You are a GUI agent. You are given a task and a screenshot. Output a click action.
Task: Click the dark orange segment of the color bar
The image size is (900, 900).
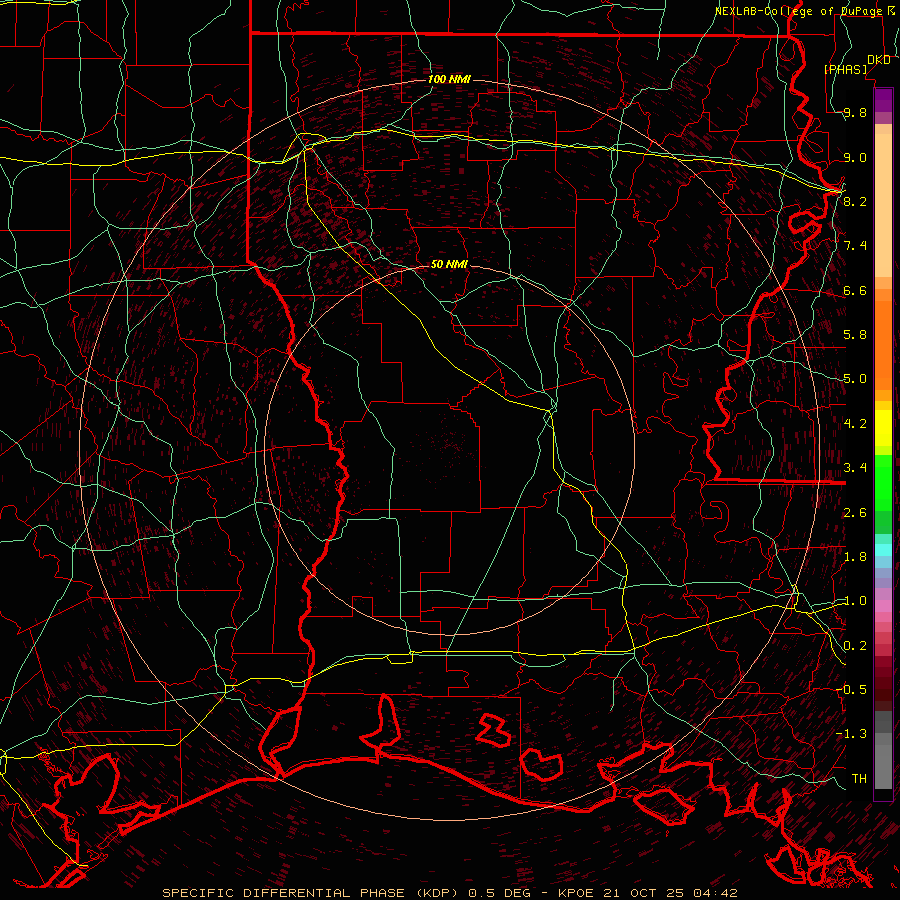pyautogui.click(x=883, y=345)
